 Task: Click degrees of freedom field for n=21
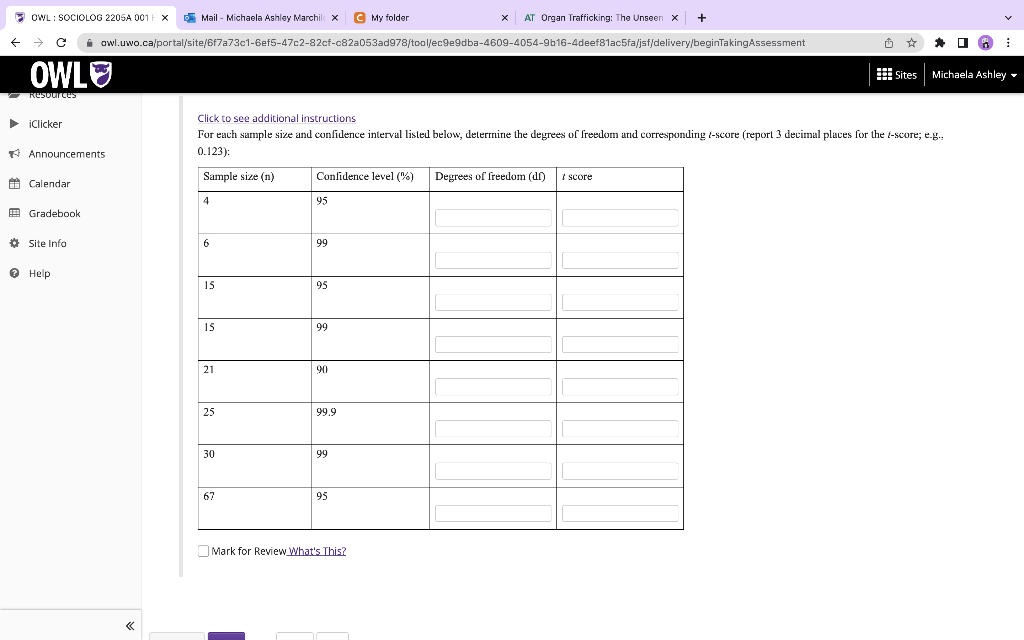(x=493, y=387)
